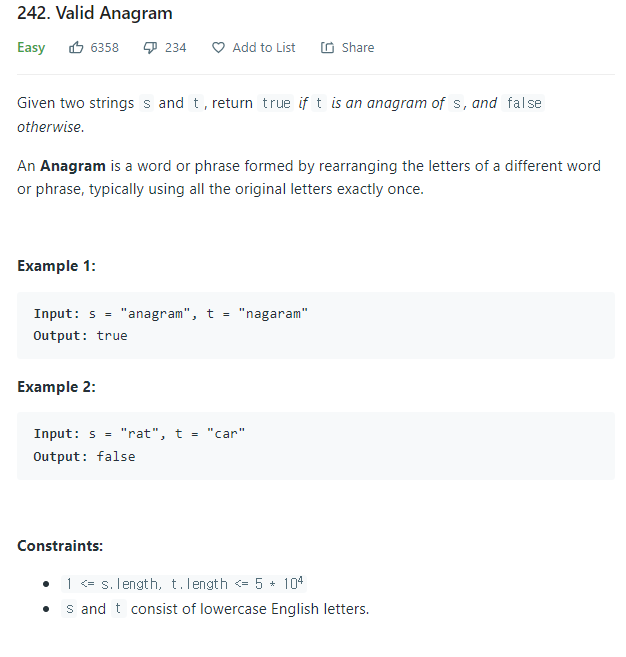Viewport: 626px width, 657px height.
Task: Click the bold Anagram word in the definition
Action: coord(72,166)
